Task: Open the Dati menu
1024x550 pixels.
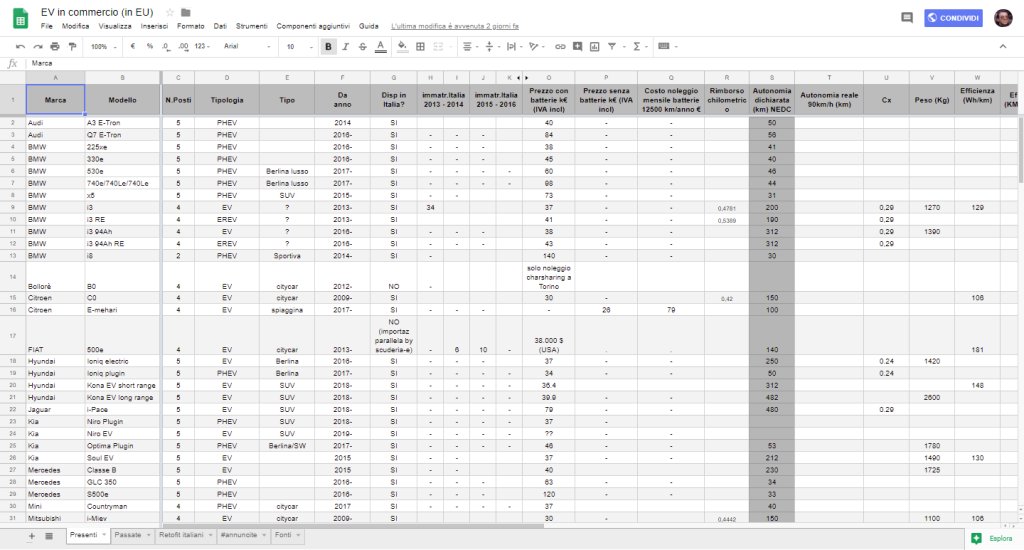Action: tap(220, 26)
